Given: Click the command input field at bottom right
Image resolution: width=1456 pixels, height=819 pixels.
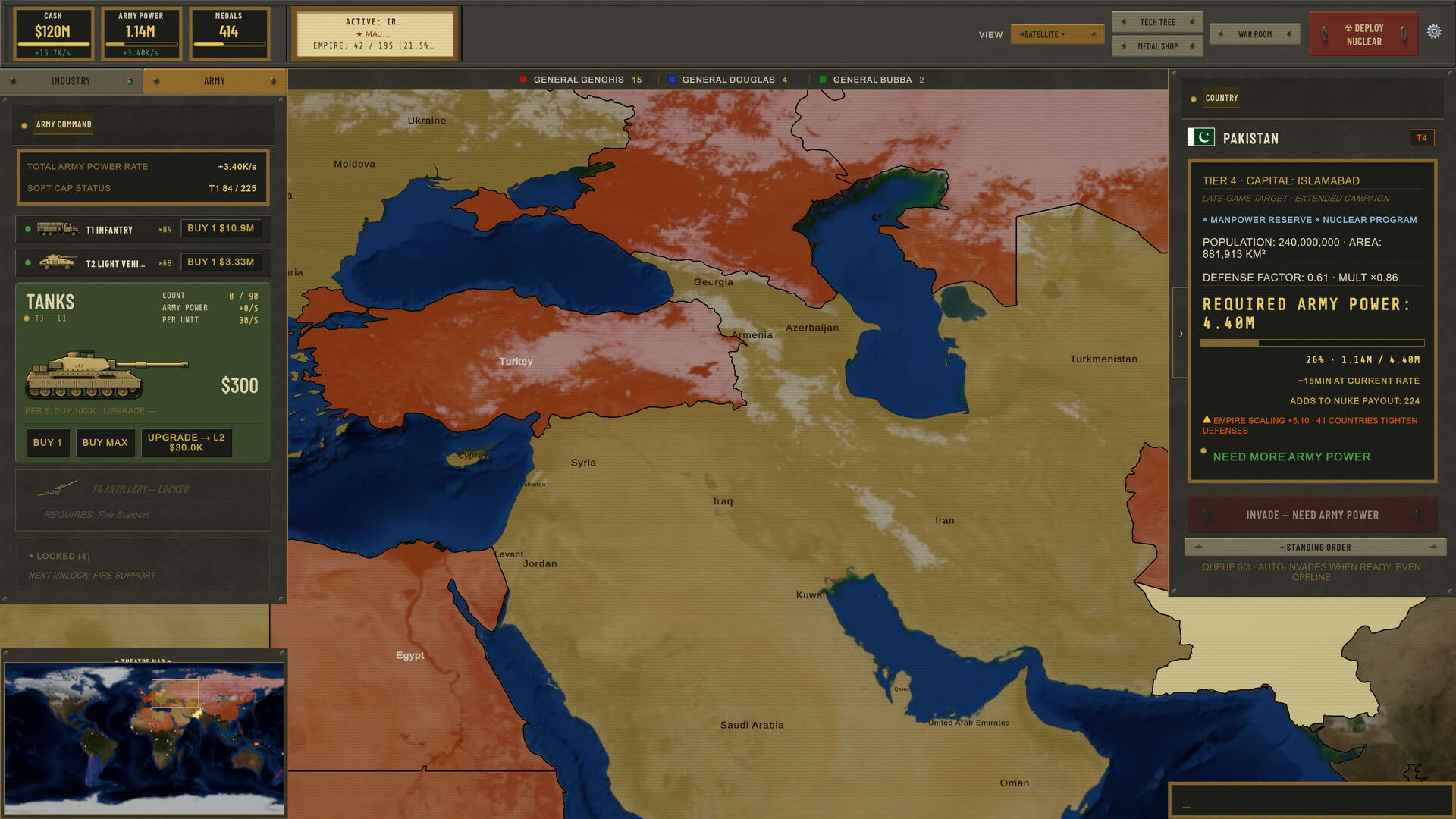Looking at the screenshot, I should point(1311,800).
